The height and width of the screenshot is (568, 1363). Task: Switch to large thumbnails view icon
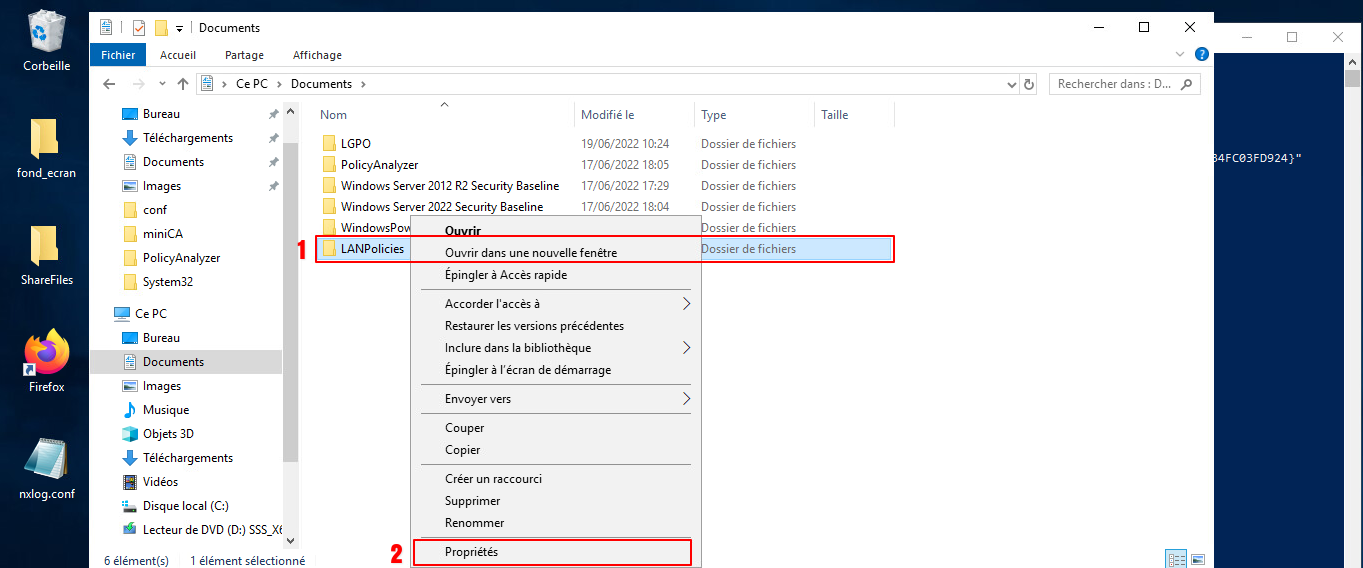[1197, 559]
